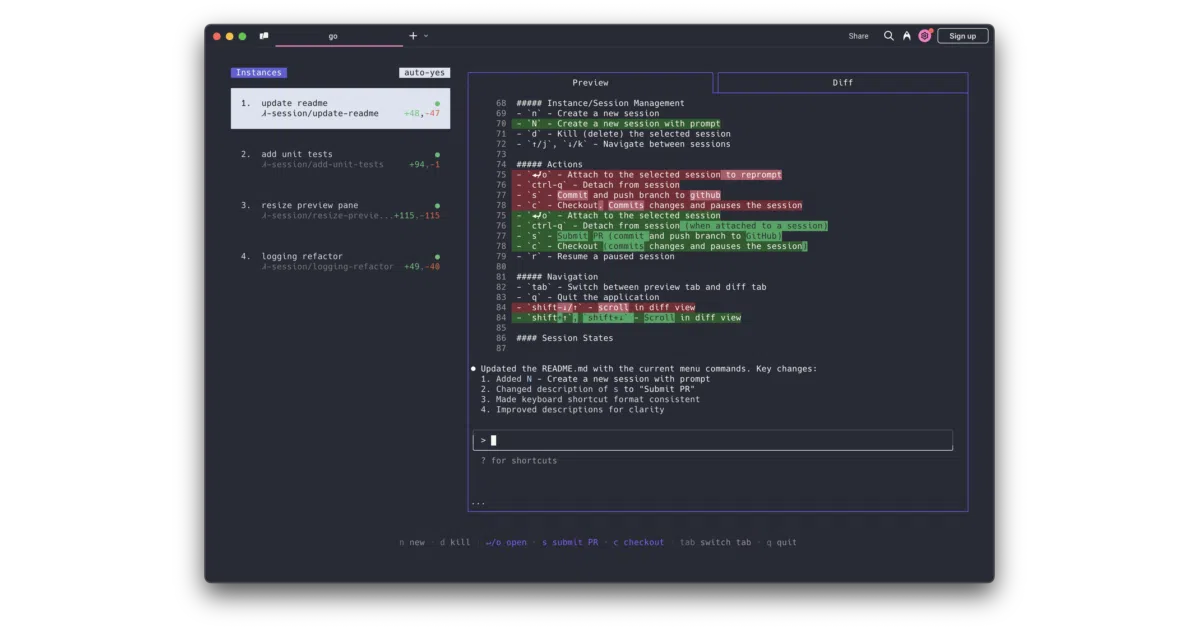
Task: Click the Sign up button
Action: [962, 36]
